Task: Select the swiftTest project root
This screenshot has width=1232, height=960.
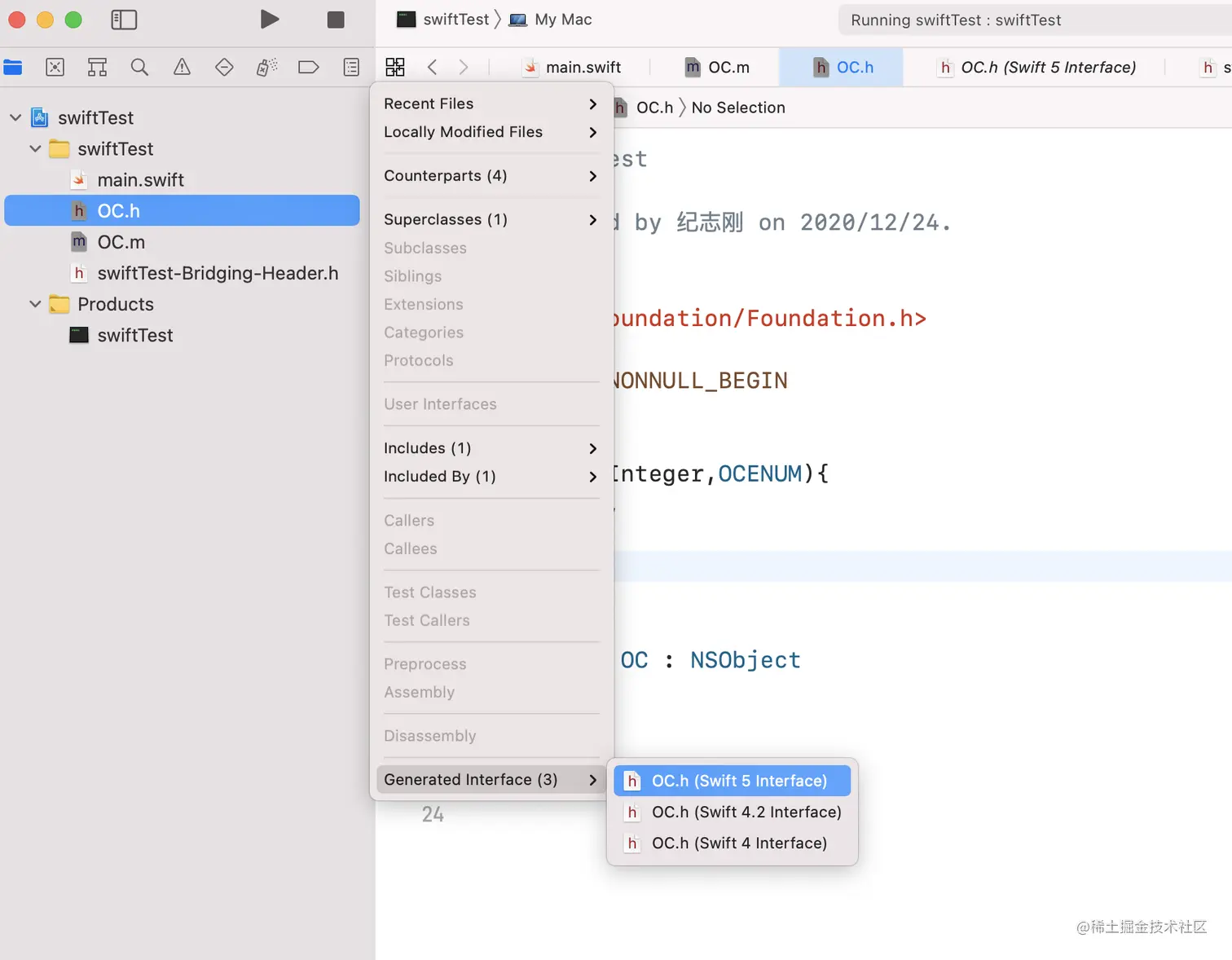Action: (x=182, y=117)
